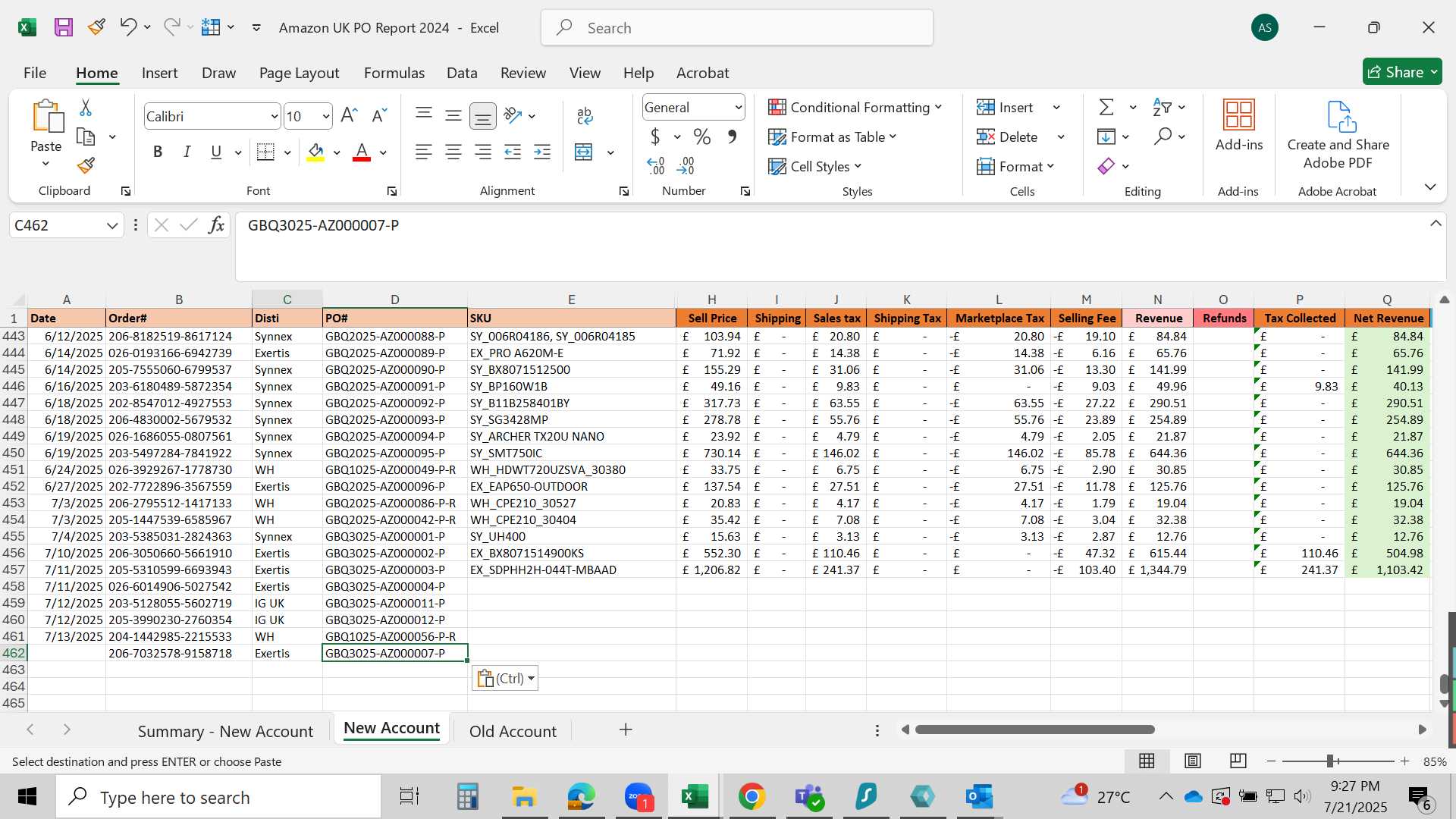Open Sort & Filter icon

[x=1162, y=108]
